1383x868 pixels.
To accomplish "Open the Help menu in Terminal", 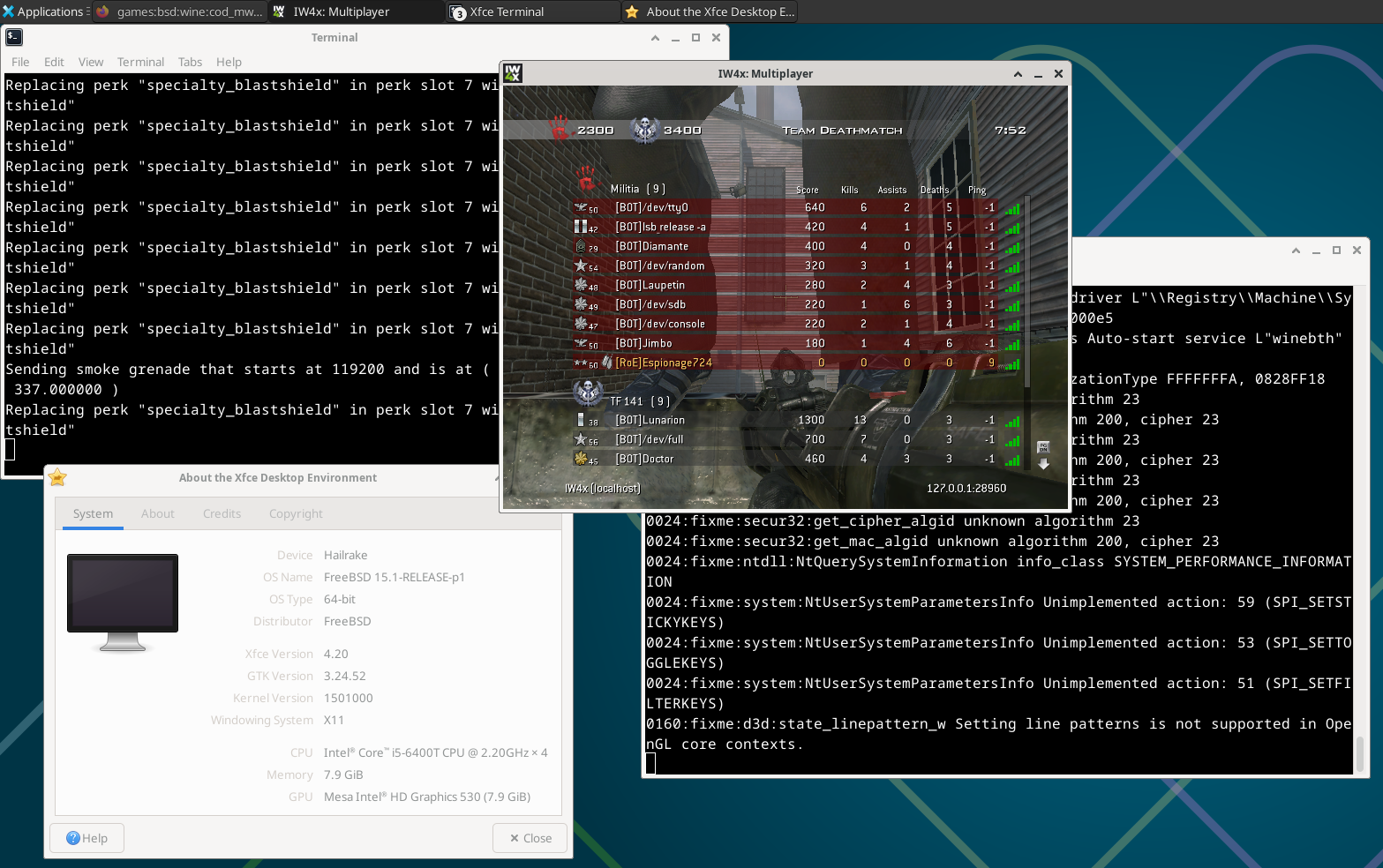I will (x=229, y=62).
